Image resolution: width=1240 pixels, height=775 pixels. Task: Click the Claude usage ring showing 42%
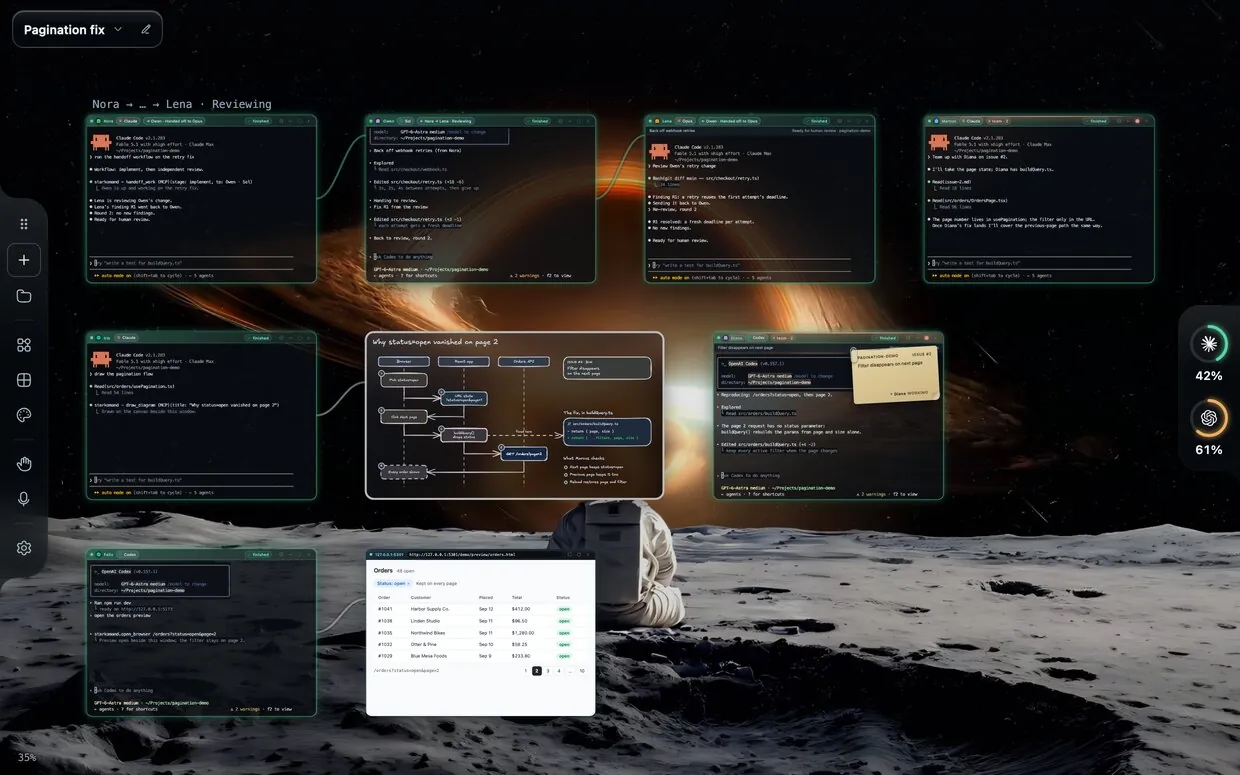click(x=1209, y=344)
